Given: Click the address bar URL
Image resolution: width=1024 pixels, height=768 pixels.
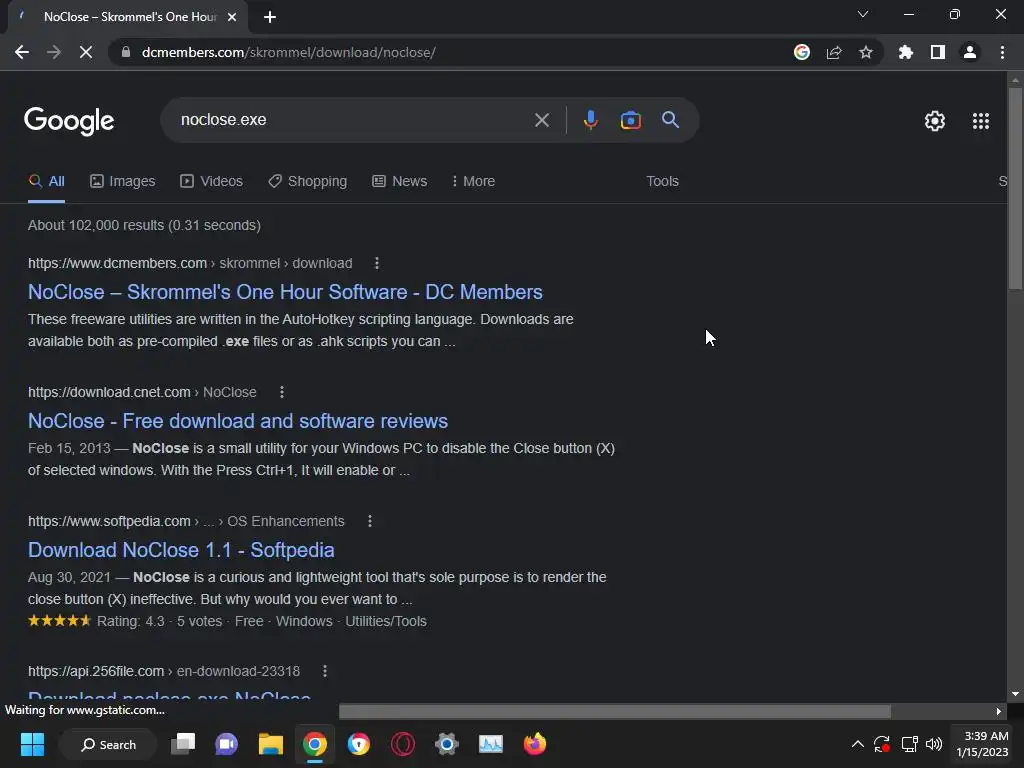Looking at the screenshot, I should (289, 52).
